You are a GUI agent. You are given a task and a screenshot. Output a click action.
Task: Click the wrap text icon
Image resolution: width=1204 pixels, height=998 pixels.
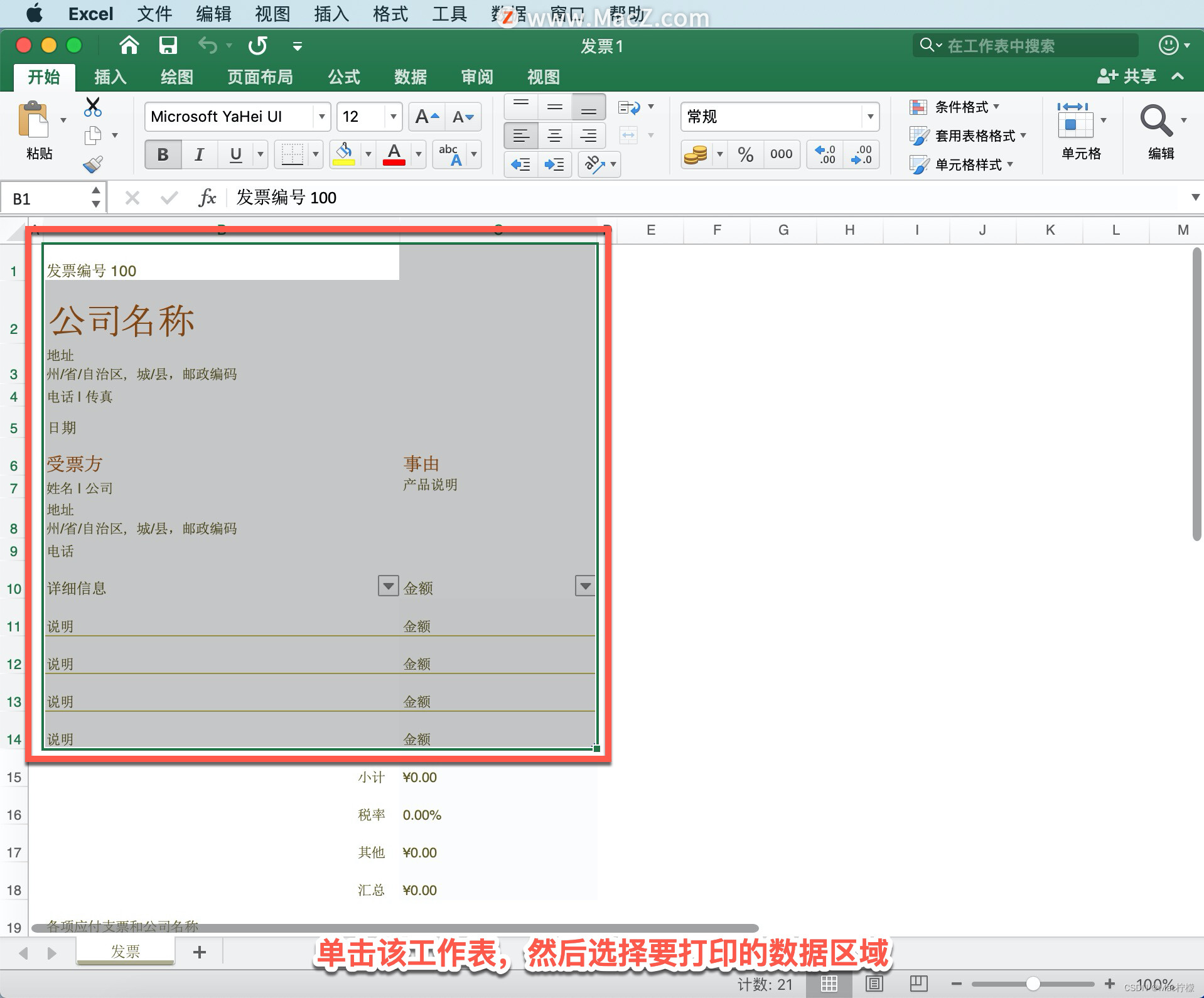click(x=630, y=108)
